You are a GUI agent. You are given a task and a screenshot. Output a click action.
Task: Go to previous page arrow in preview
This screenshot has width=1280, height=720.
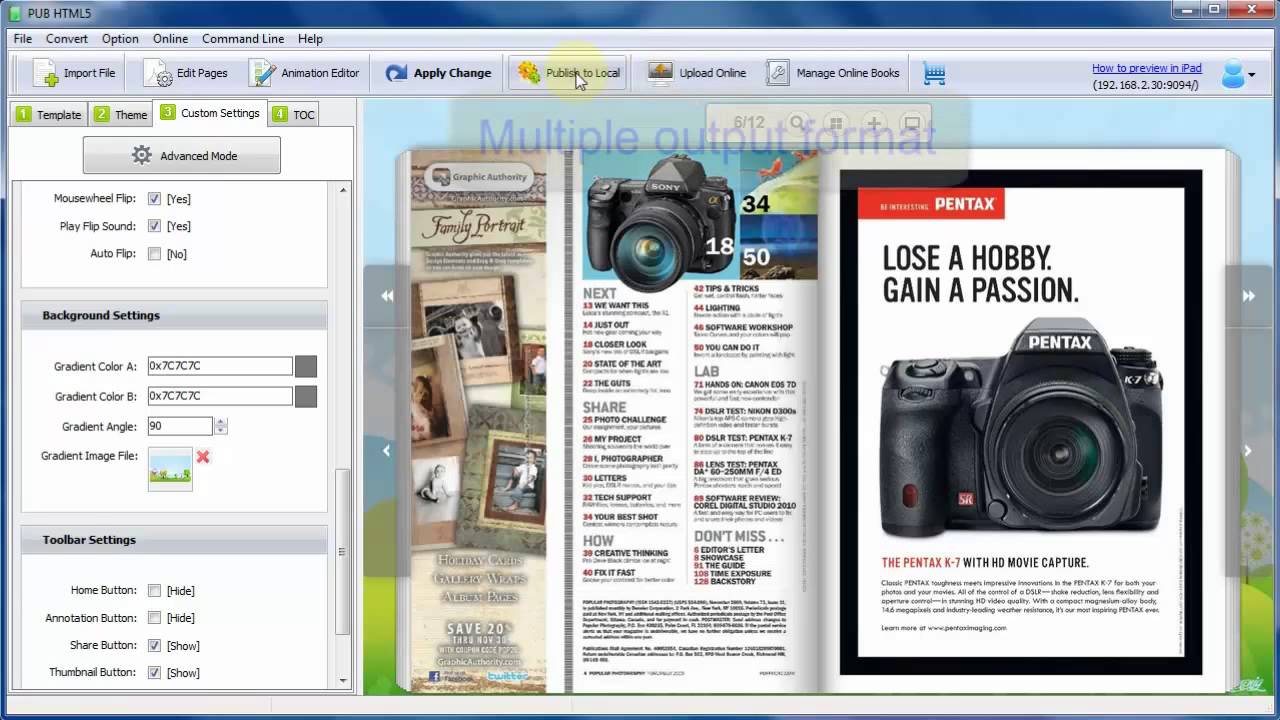[387, 451]
